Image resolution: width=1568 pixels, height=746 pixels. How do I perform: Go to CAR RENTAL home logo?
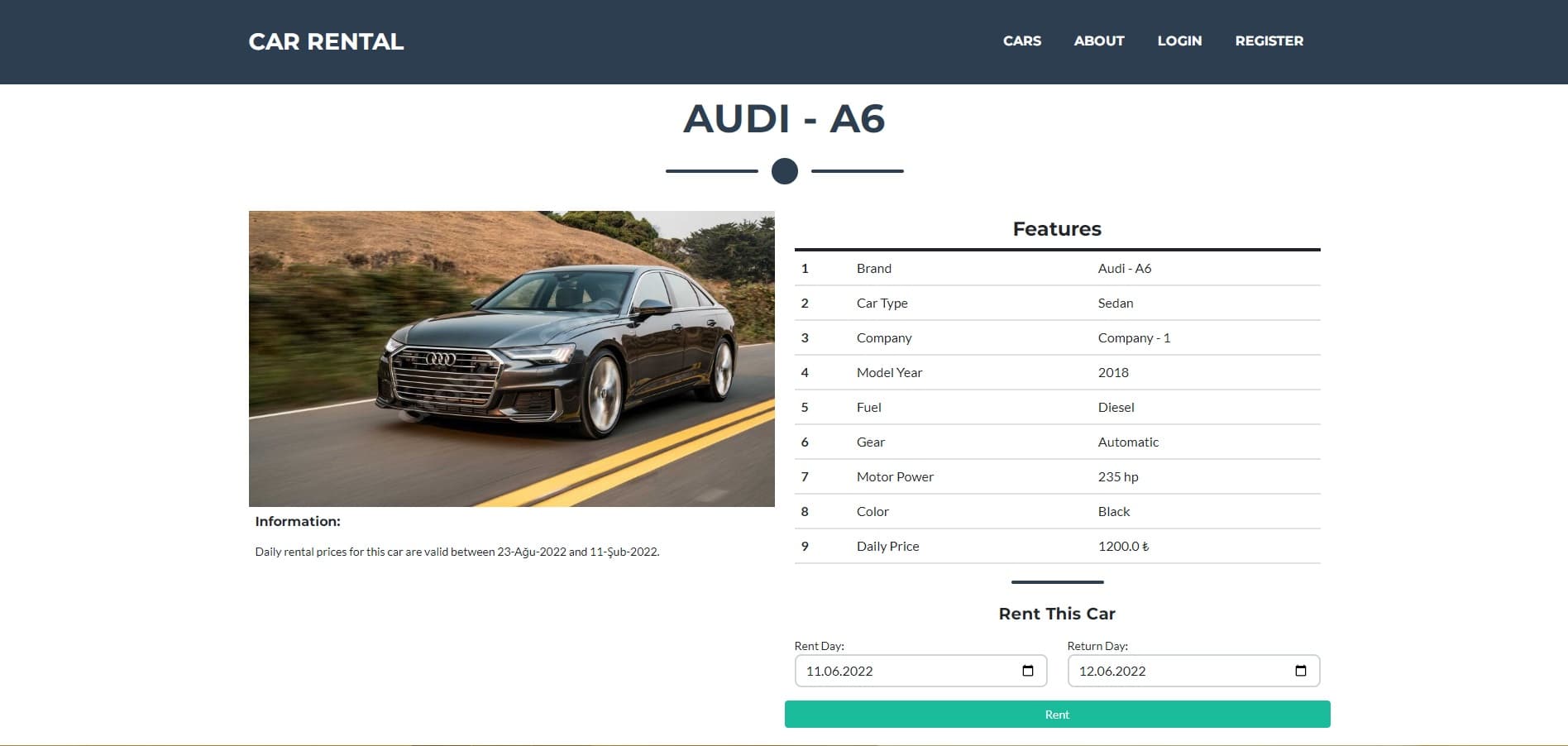coord(326,41)
